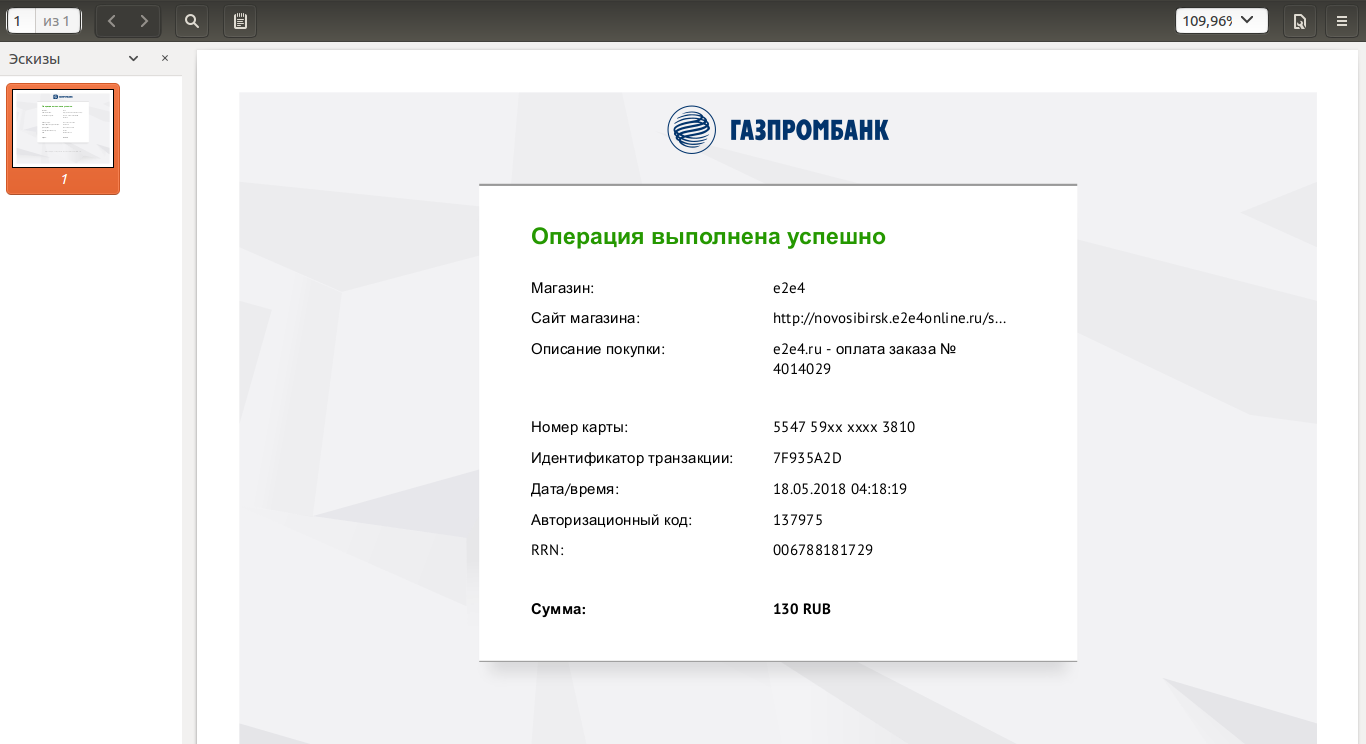Click the Дата/время: label

click(x=575, y=489)
